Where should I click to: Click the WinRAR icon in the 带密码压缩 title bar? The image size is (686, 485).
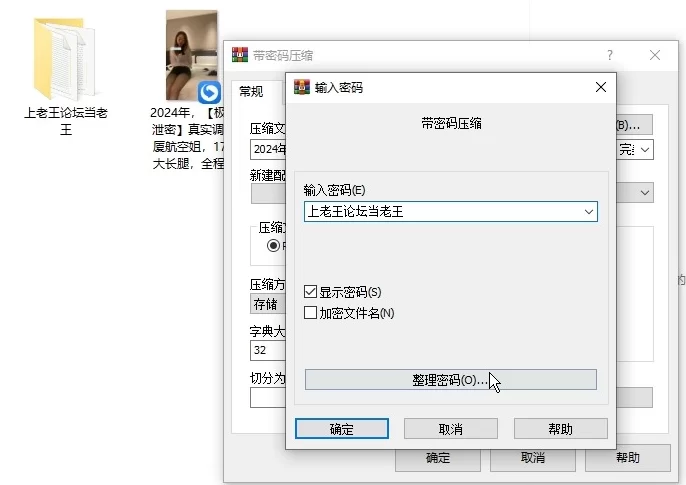pos(240,56)
